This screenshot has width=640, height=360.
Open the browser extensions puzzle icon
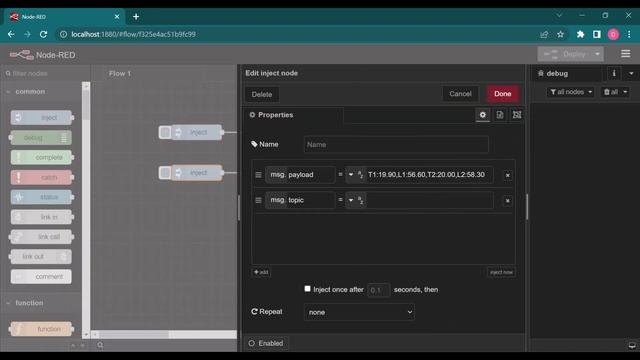click(580, 34)
